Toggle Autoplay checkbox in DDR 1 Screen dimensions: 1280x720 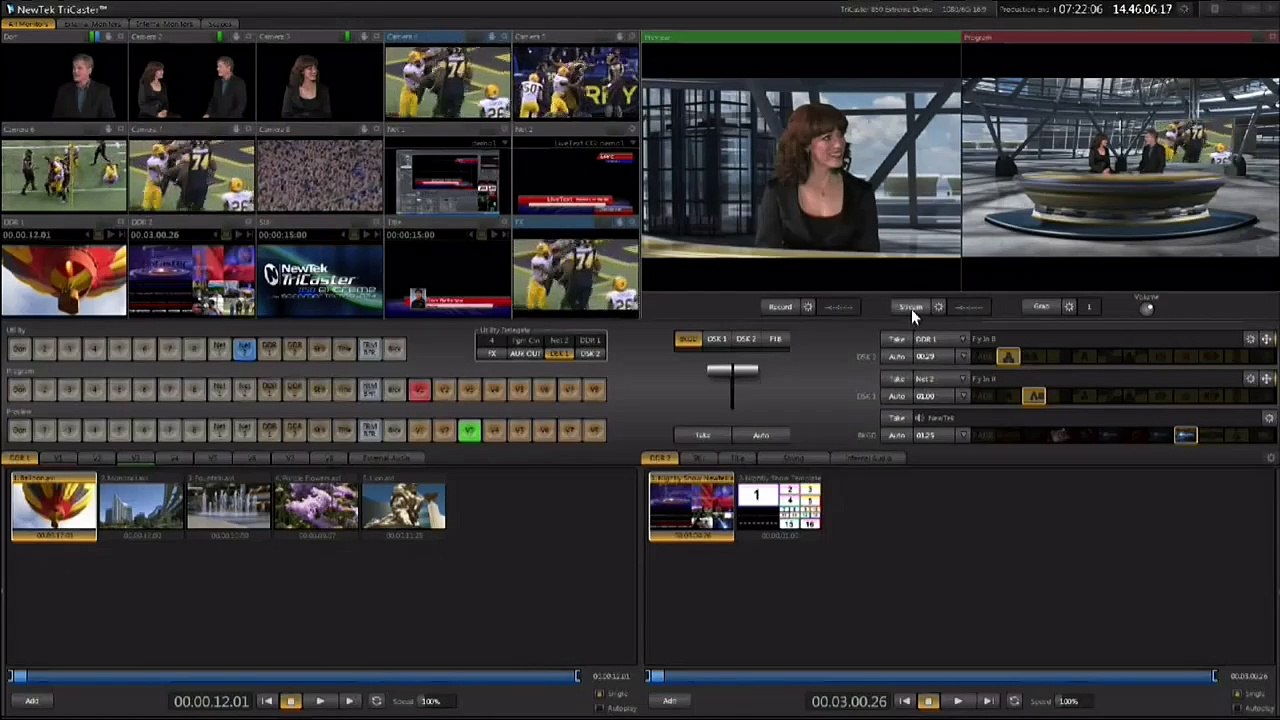600,708
